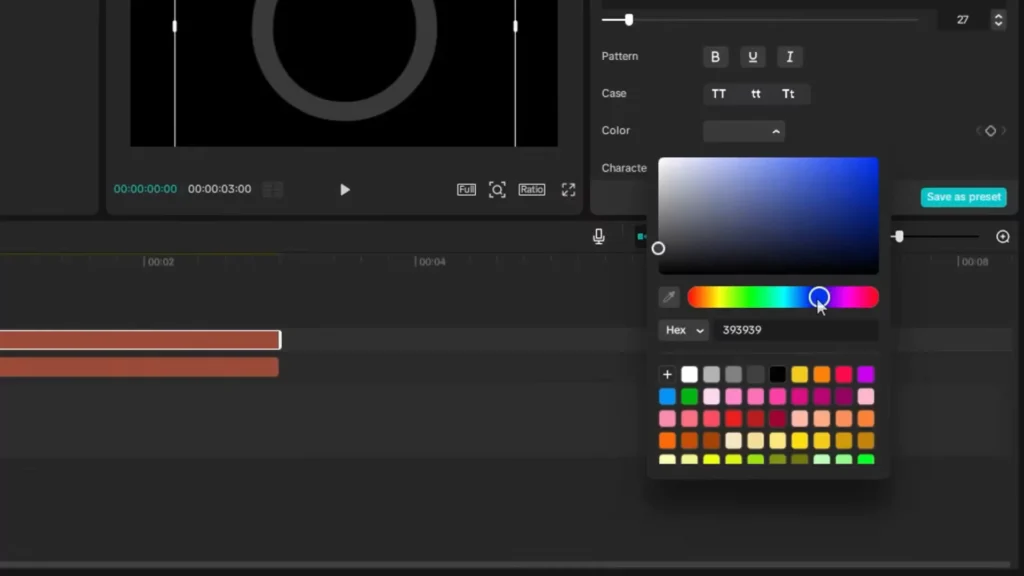Screen dimensions: 1024x576
Task: Click the microphone record voiceover icon
Action: tap(598, 236)
